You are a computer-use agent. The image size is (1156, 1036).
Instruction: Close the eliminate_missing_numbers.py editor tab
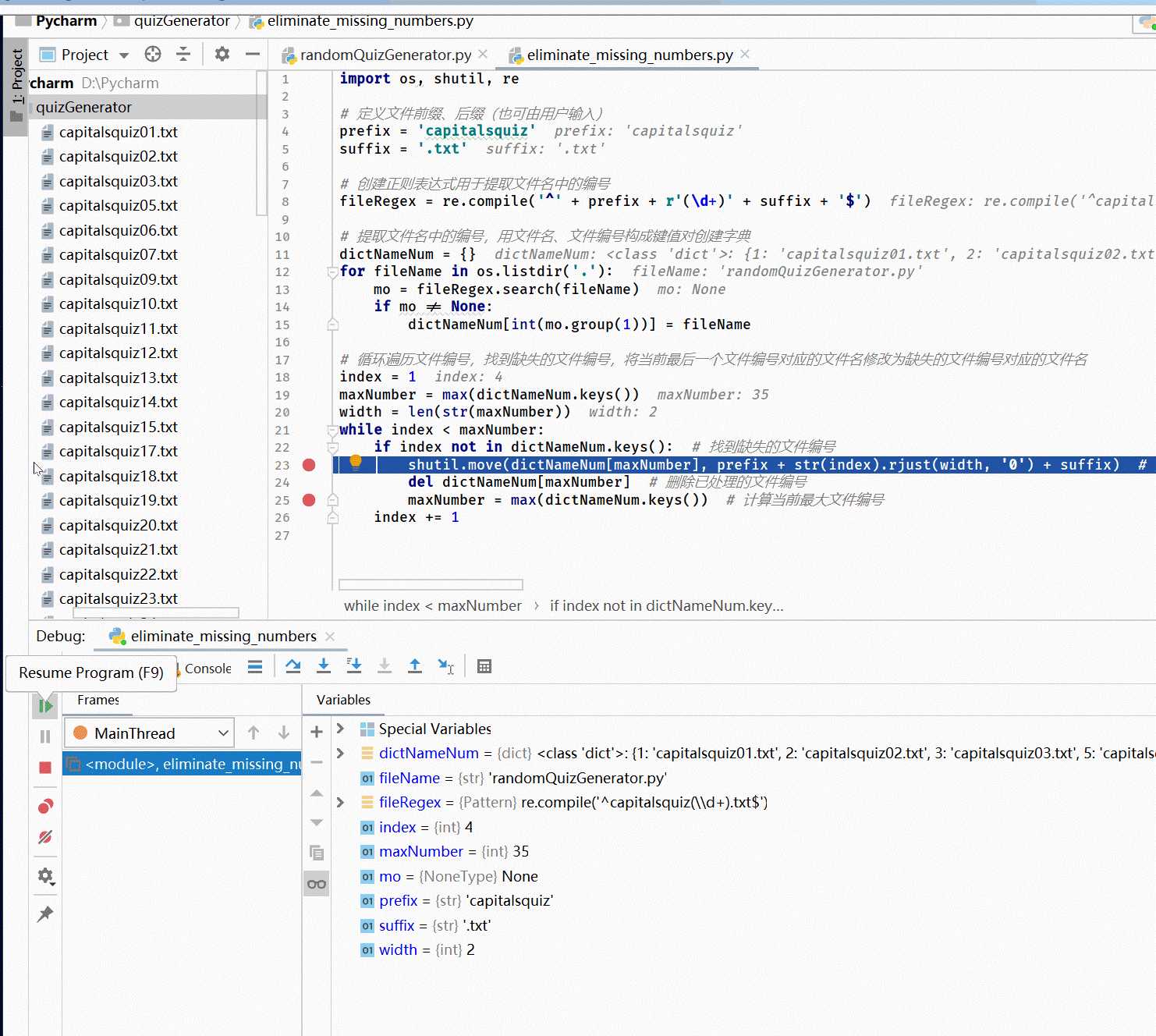[745, 54]
